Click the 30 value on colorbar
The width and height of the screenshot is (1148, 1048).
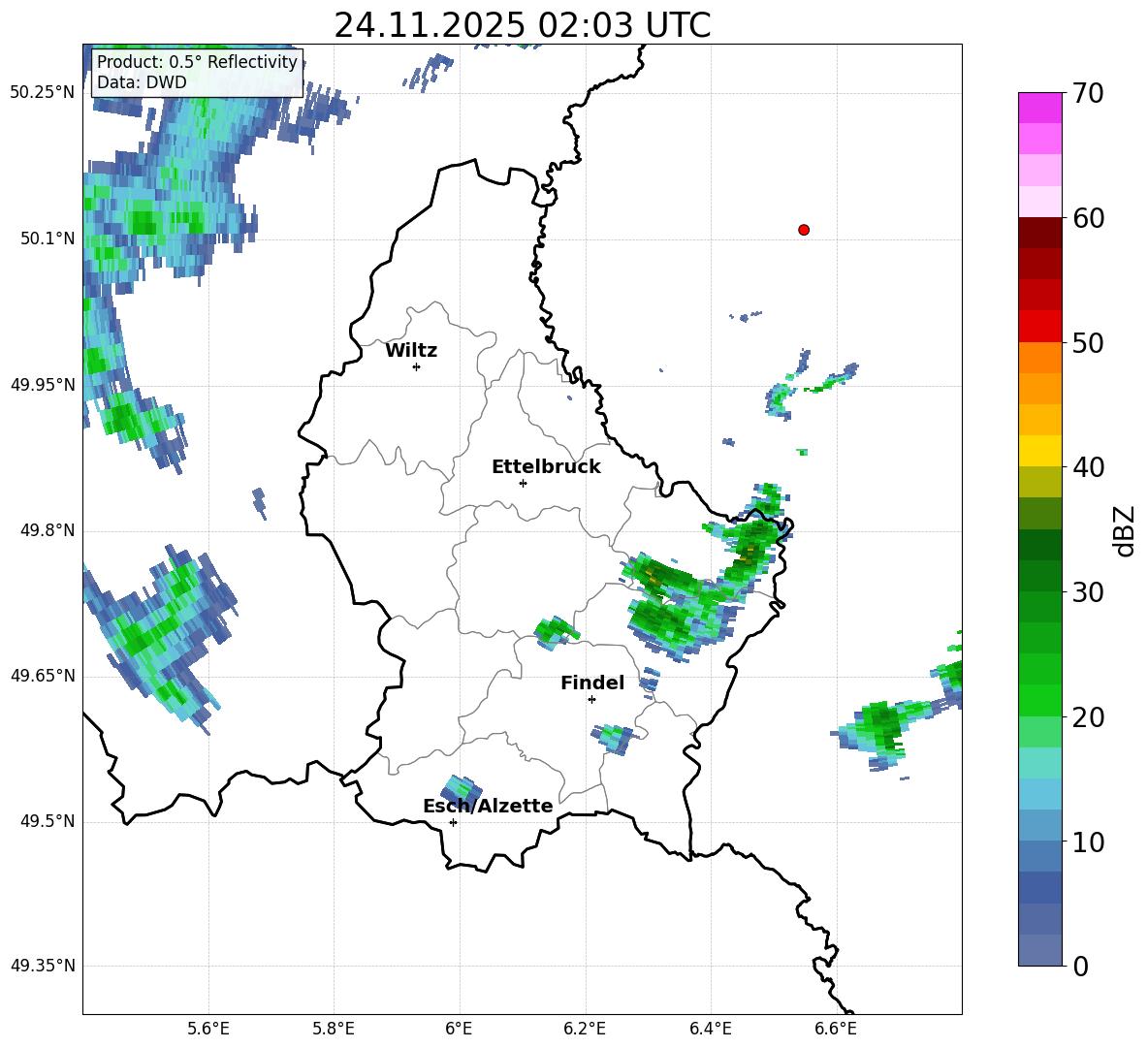click(1088, 592)
